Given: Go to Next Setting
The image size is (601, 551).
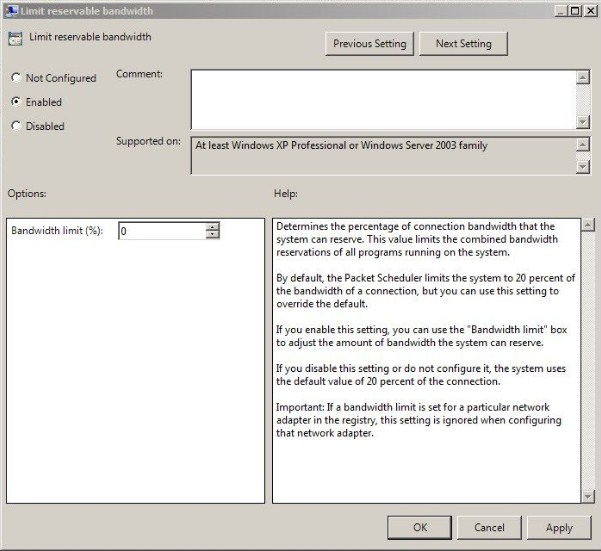Looking at the screenshot, I should (463, 44).
